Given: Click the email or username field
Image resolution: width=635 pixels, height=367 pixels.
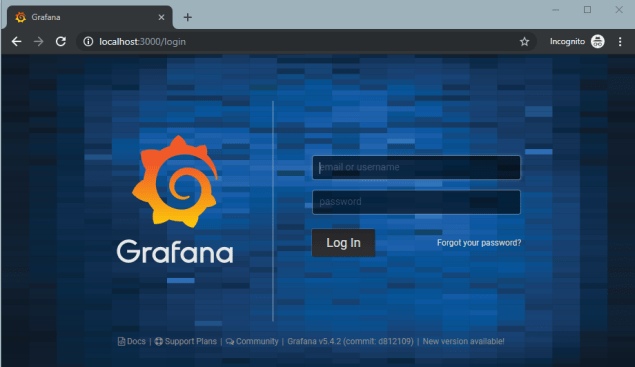Looking at the screenshot, I should point(416,167).
